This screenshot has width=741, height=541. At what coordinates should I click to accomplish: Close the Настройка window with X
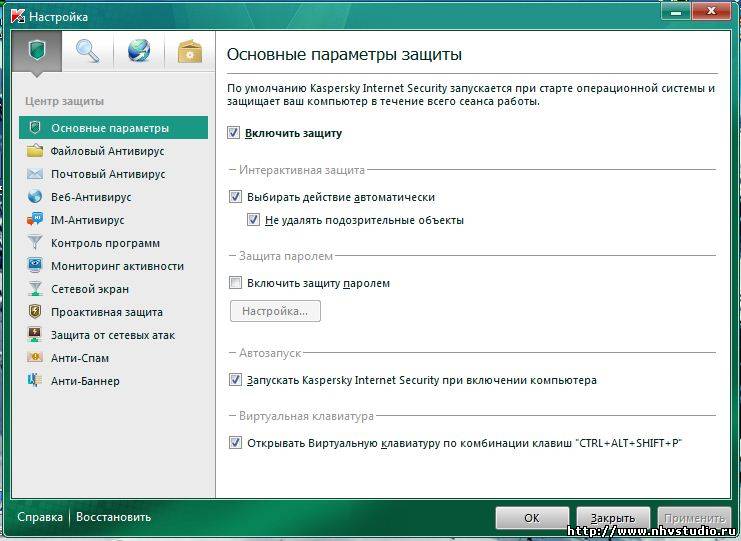point(711,11)
